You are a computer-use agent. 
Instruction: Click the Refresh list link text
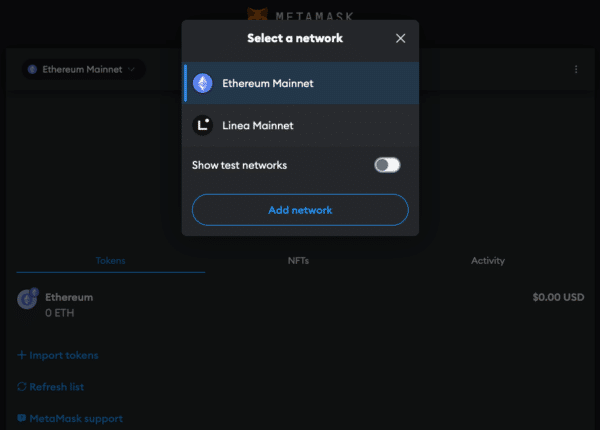coord(57,387)
